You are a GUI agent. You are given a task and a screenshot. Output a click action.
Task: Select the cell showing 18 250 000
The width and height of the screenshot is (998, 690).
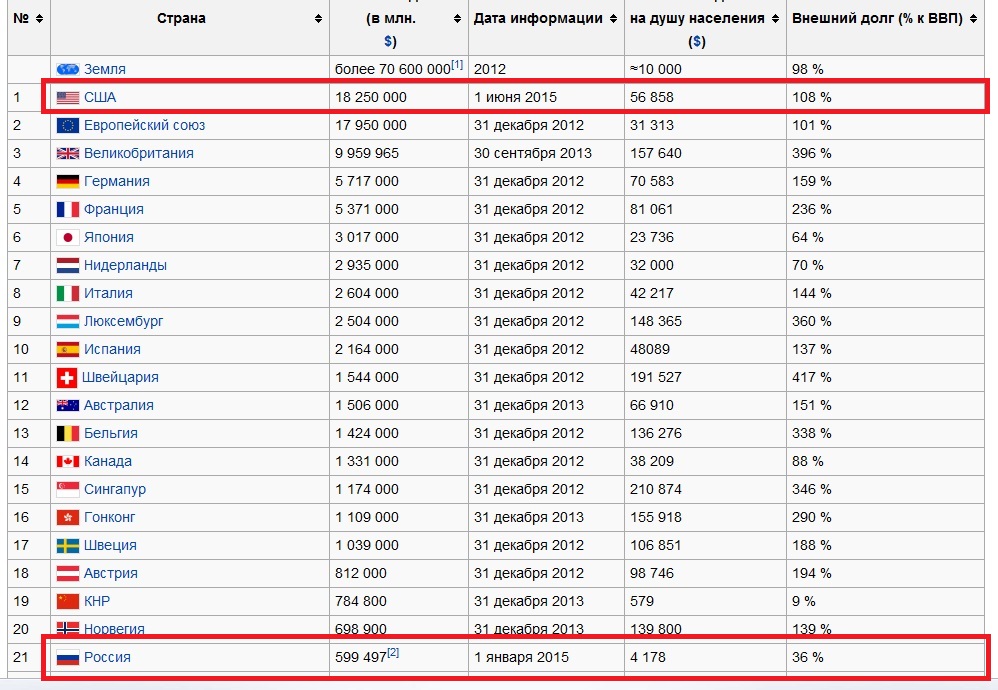(x=371, y=97)
